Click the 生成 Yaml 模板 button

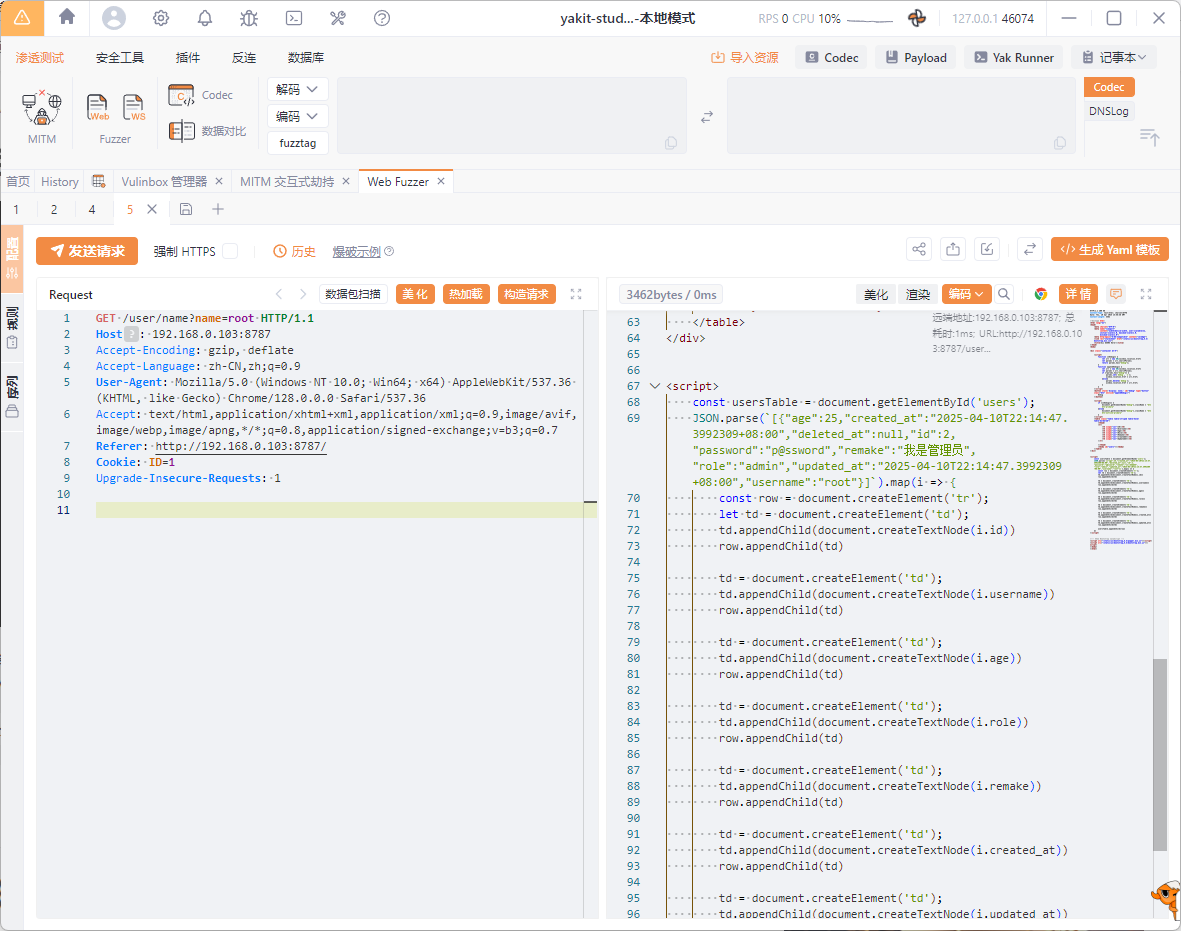point(1109,250)
